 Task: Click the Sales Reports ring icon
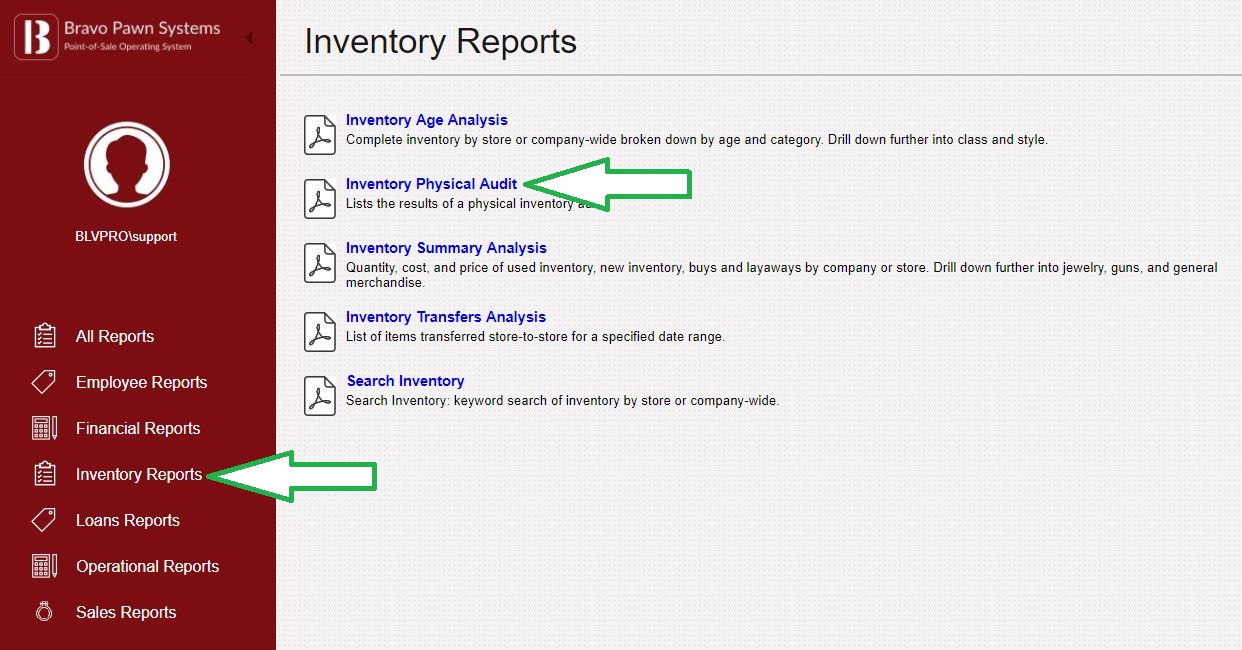(x=44, y=612)
